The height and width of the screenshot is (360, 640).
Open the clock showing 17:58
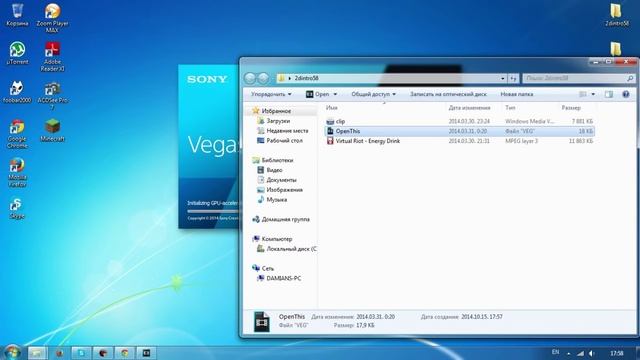[617, 353]
